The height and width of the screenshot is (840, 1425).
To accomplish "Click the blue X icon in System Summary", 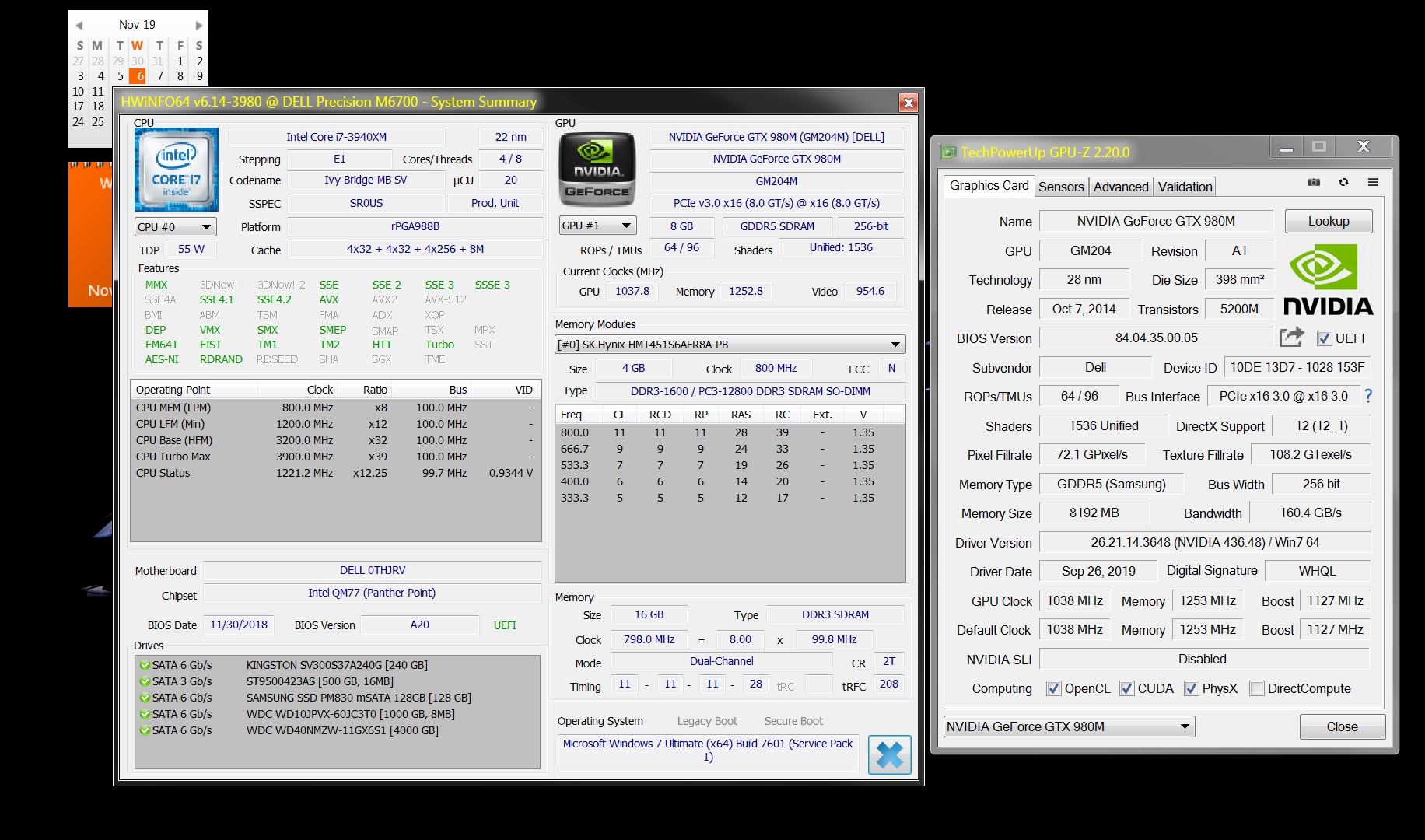I will tap(889, 754).
